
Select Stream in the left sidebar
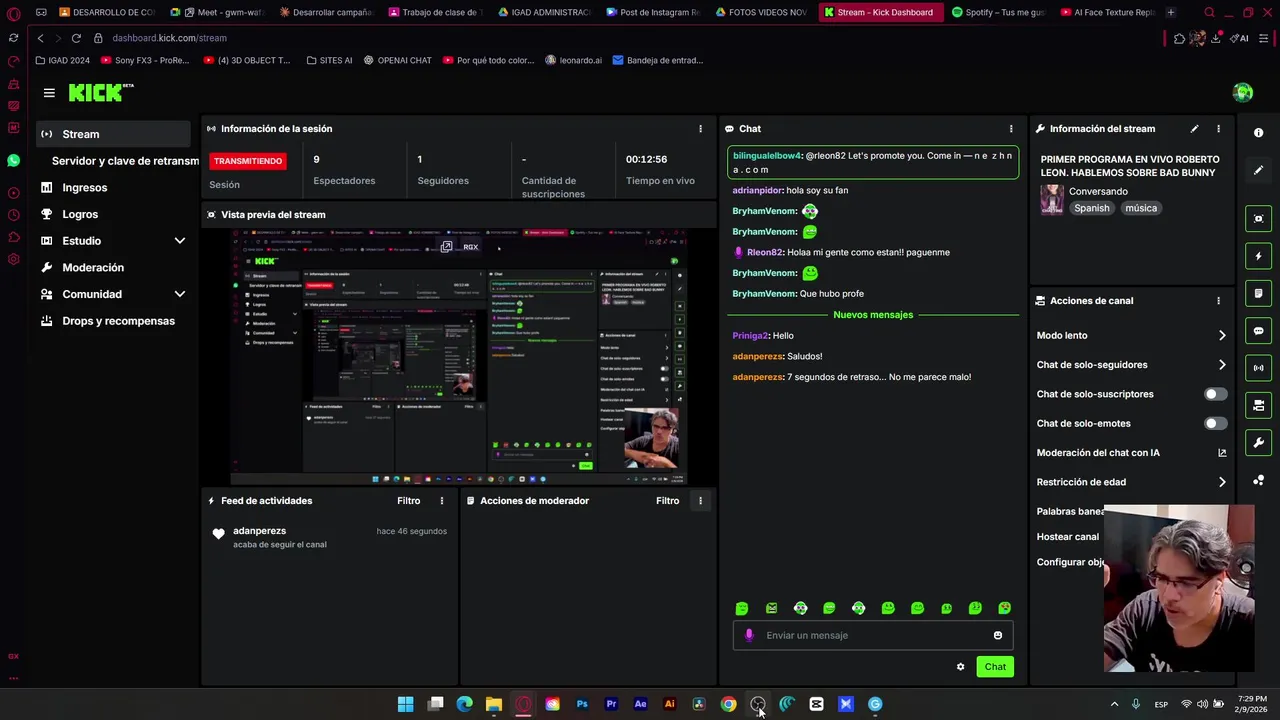click(x=113, y=134)
